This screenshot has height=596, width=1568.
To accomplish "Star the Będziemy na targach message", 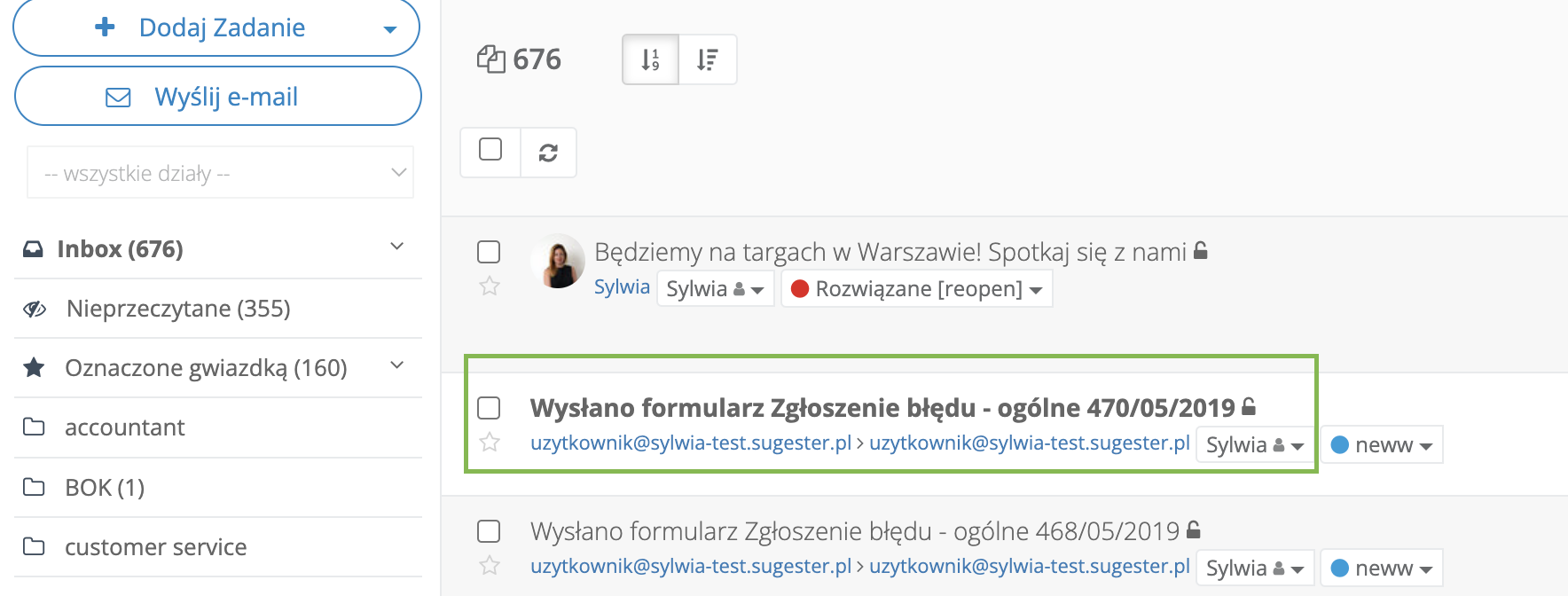I will coord(490,286).
